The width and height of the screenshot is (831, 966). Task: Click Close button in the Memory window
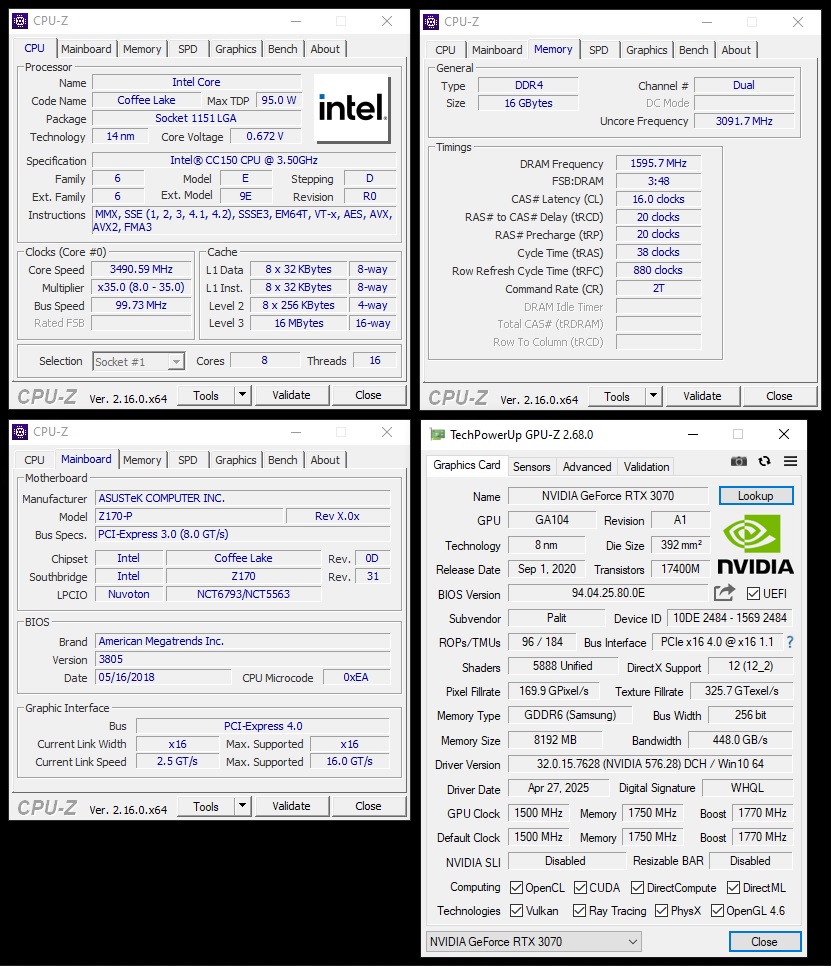[x=779, y=396]
